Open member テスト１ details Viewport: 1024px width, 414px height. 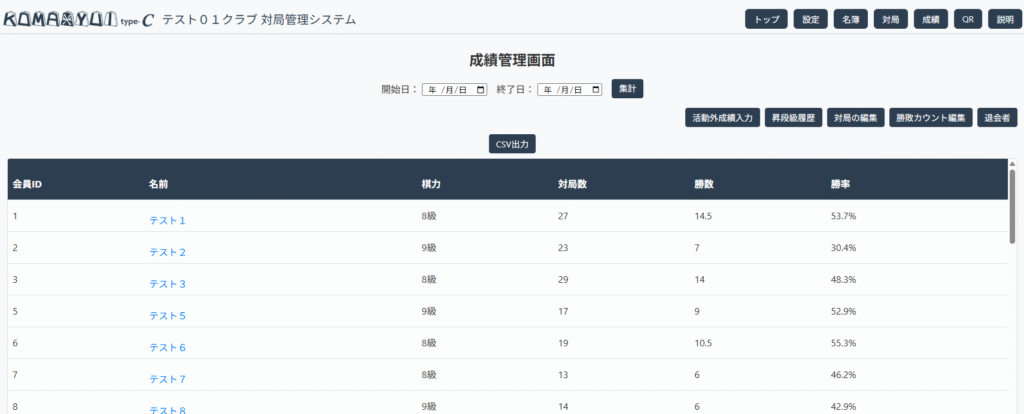[167, 220]
